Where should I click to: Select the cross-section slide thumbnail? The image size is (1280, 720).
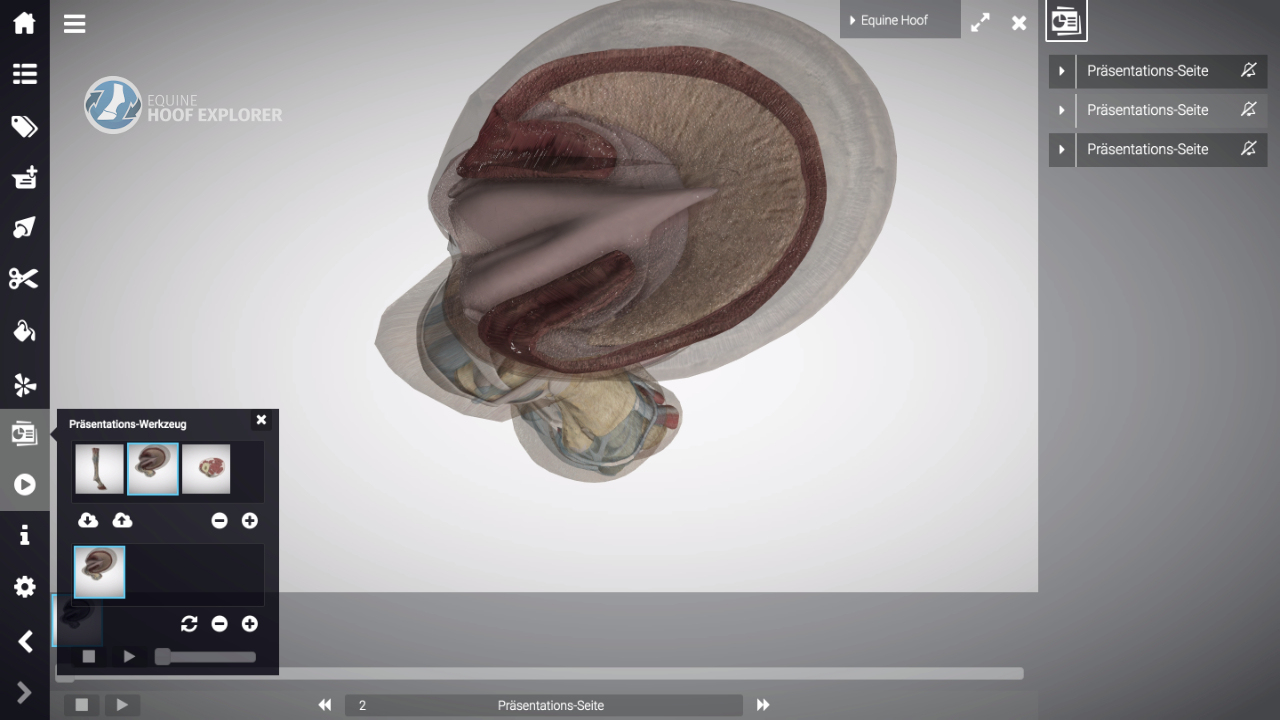pos(206,469)
